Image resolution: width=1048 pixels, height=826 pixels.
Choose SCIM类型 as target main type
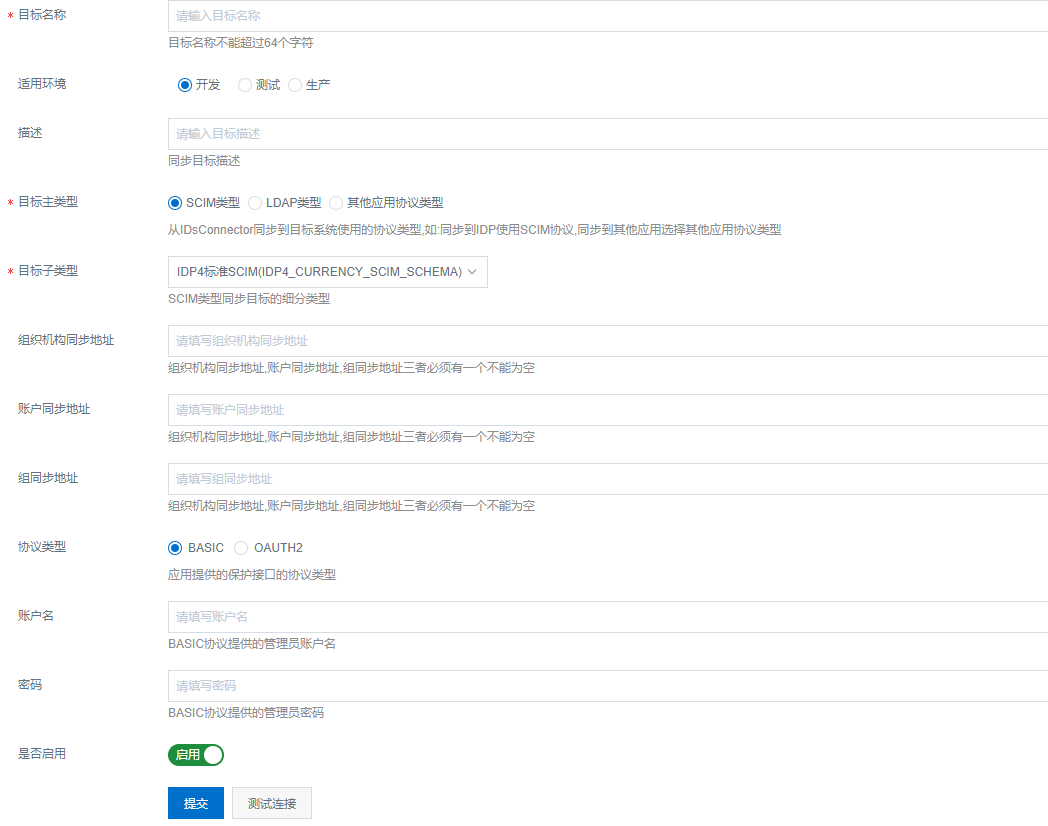pyautogui.click(x=176, y=203)
